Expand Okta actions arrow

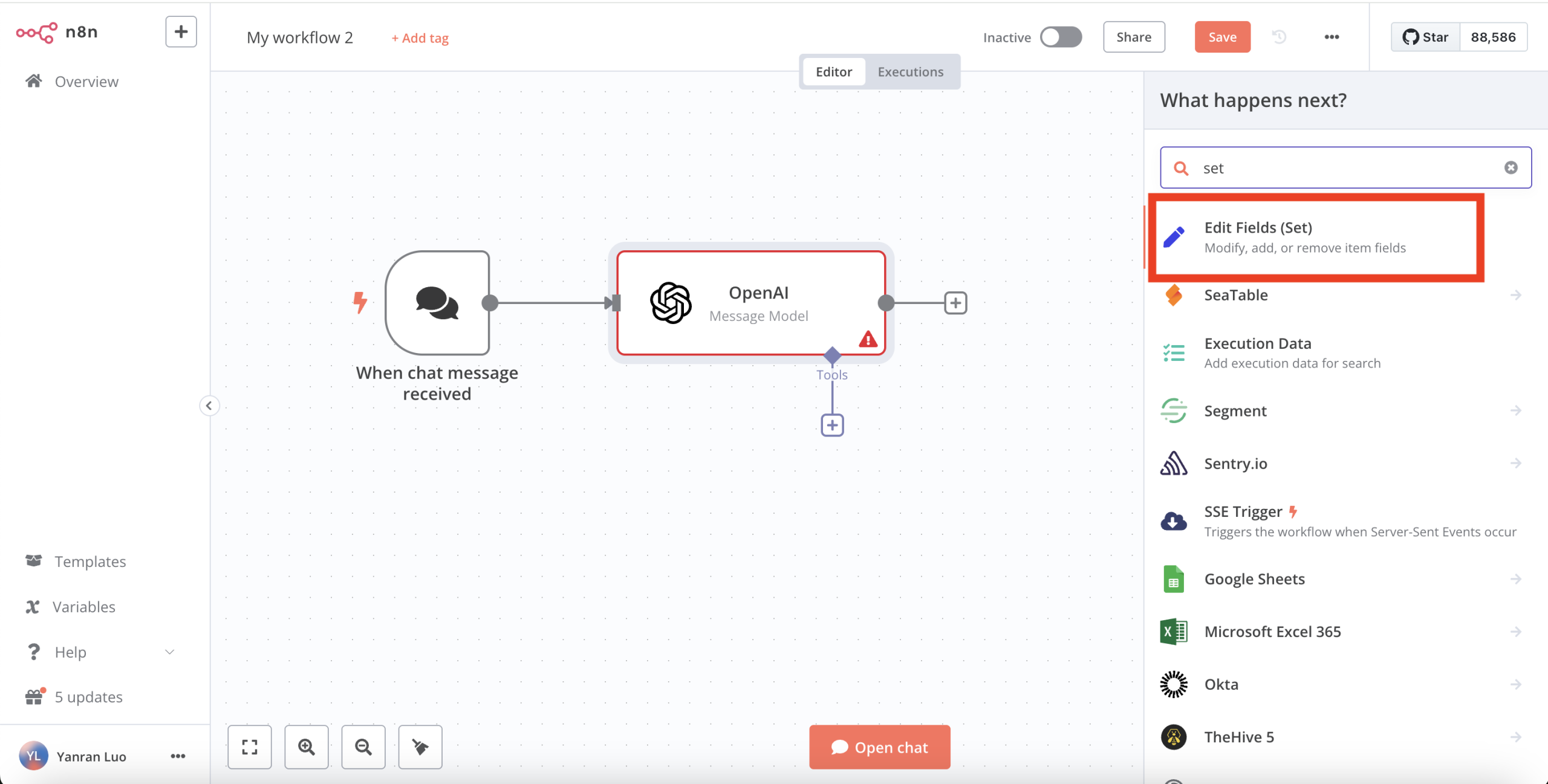(1516, 684)
